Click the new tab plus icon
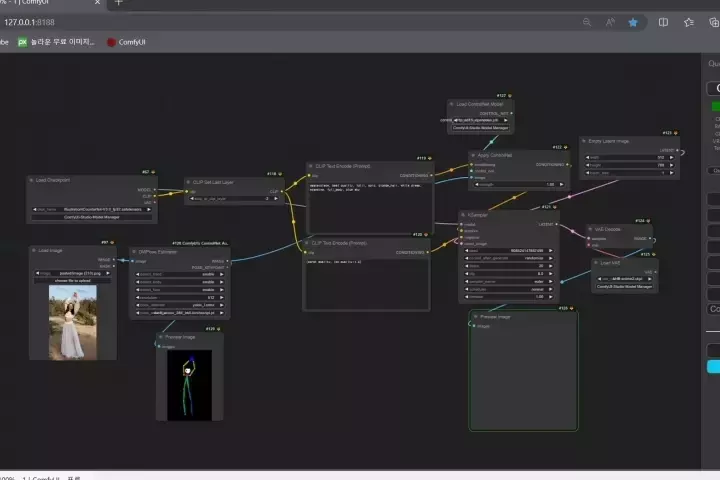The height and width of the screenshot is (480, 720). click(x=118, y=3)
